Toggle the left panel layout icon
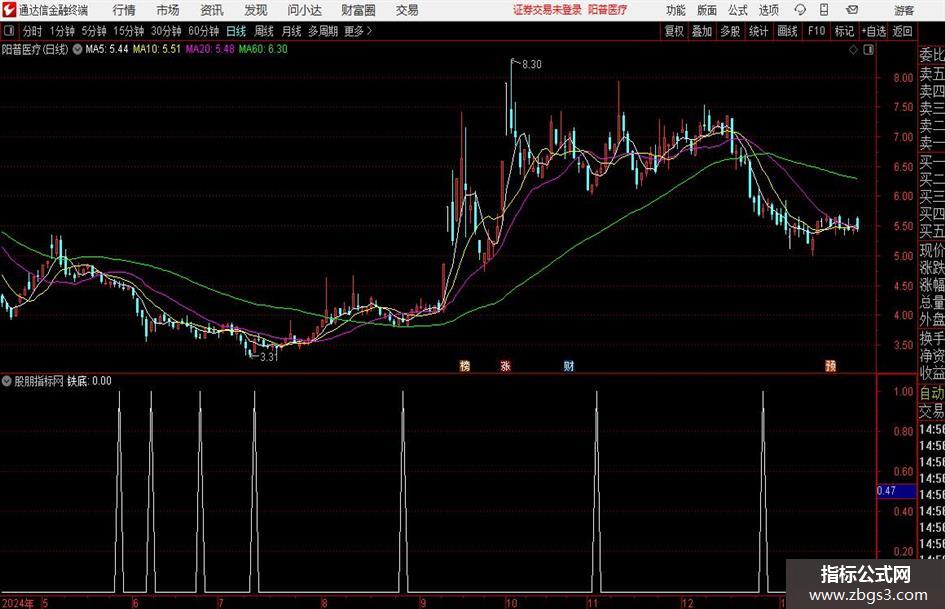Screen dimensions: 945x609 (x=8, y=31)
